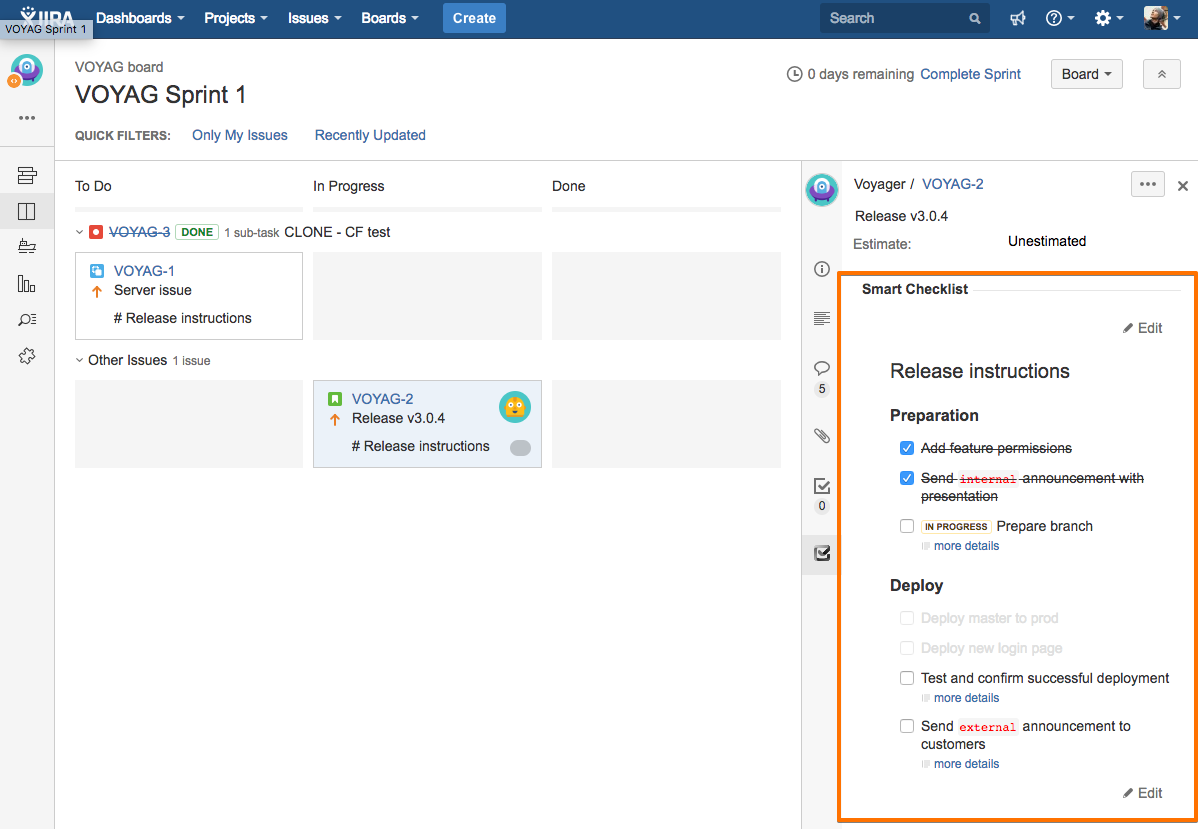Open Issues search icon in sidebar
The height and width of the screenshot is (829, 1202).
click(27, 319)
